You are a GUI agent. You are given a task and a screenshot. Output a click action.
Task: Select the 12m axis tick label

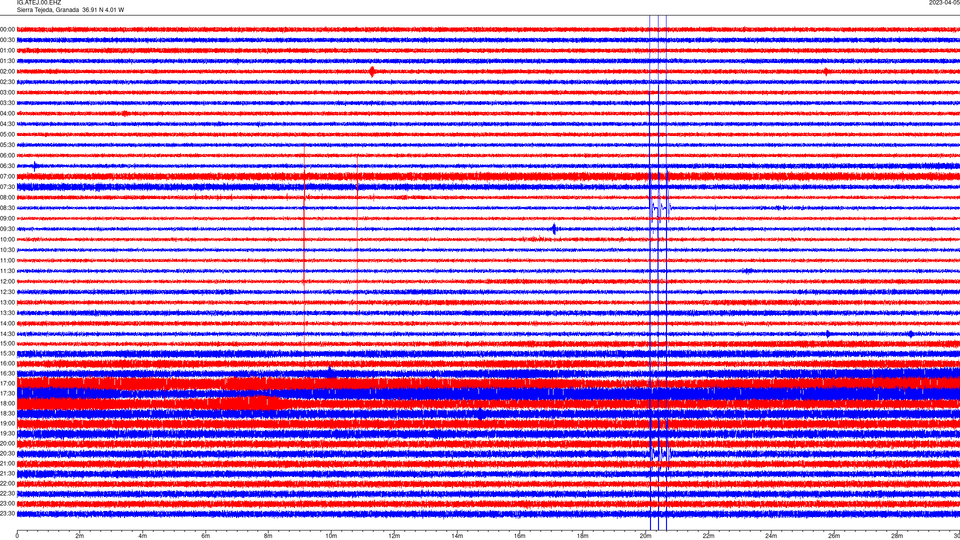click(x=394, y=536)
